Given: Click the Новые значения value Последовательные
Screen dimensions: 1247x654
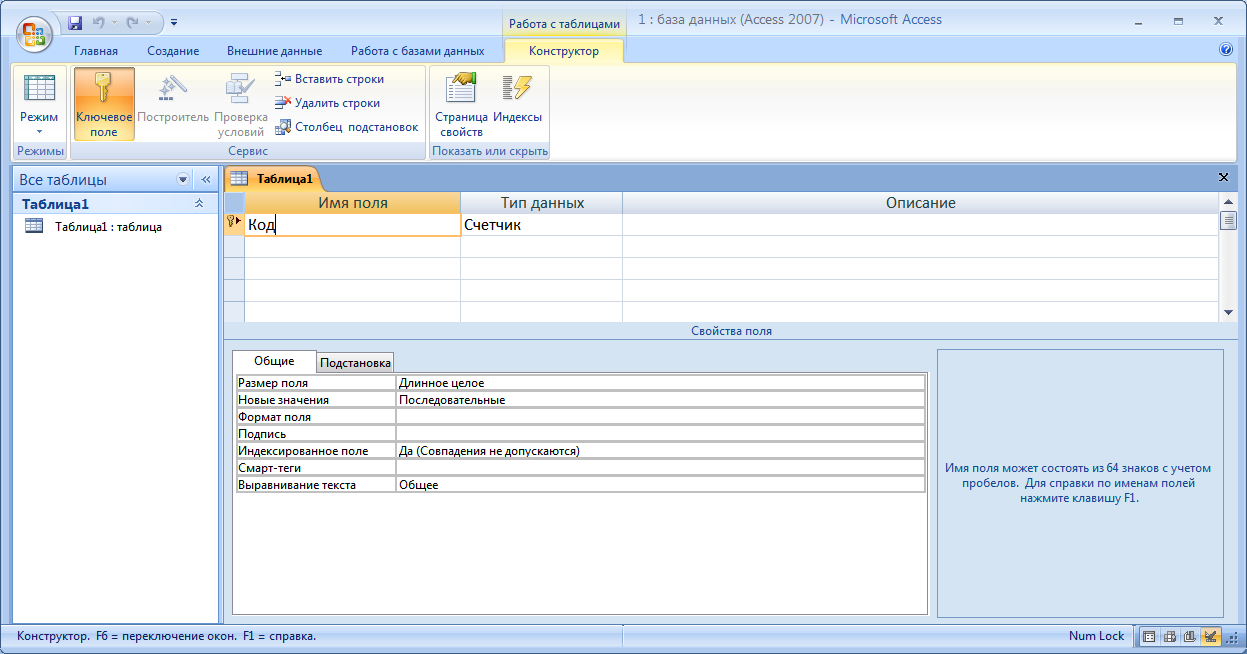Looking at the screenshot, I should 660,400.
